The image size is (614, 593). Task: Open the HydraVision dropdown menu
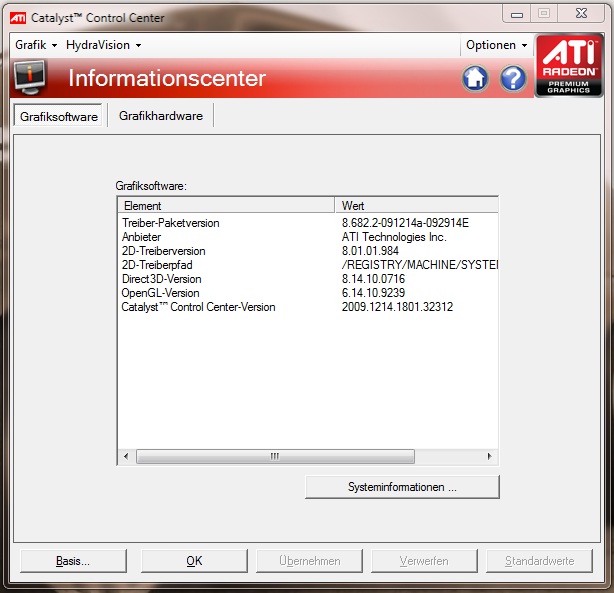[103, 45]
